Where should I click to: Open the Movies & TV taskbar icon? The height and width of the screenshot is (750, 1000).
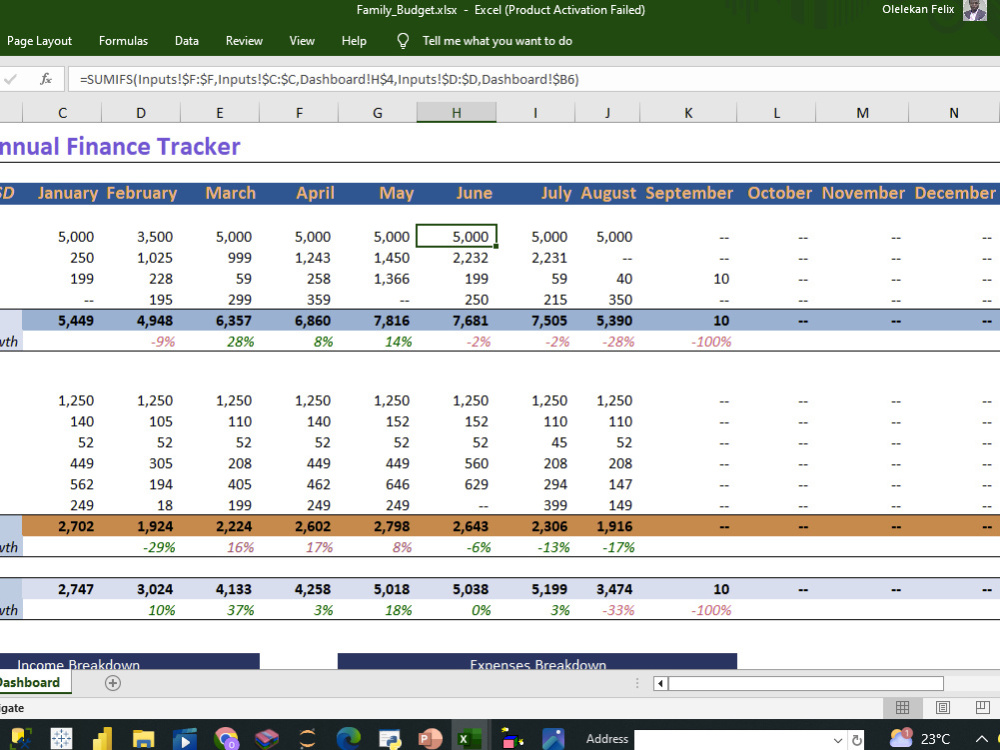[185, 739]
